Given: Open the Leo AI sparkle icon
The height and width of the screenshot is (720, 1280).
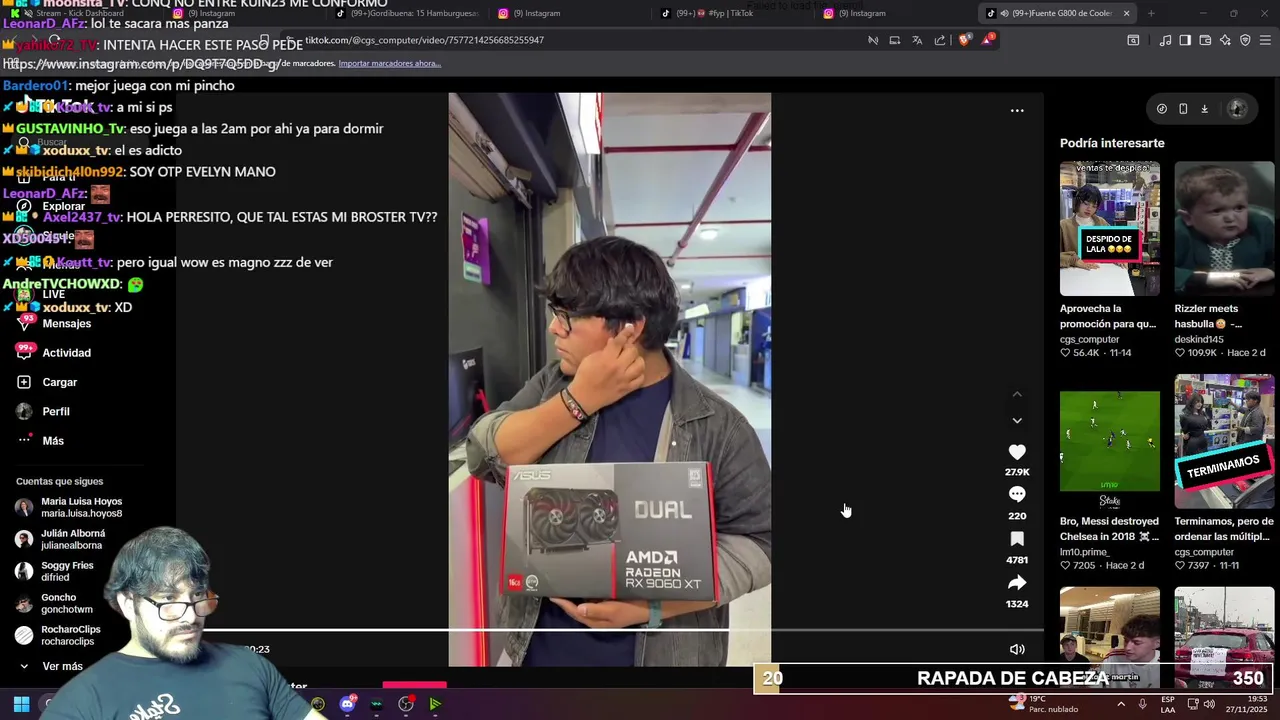Looking at the screenshot, I should 1225,40.
